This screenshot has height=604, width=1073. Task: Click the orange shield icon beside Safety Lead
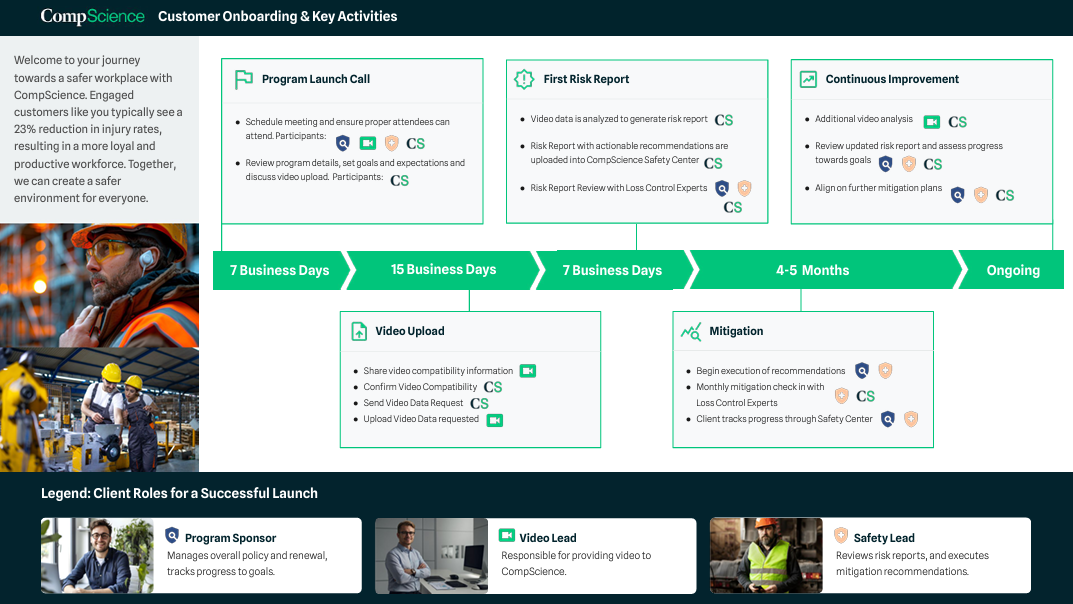(841, 536)
